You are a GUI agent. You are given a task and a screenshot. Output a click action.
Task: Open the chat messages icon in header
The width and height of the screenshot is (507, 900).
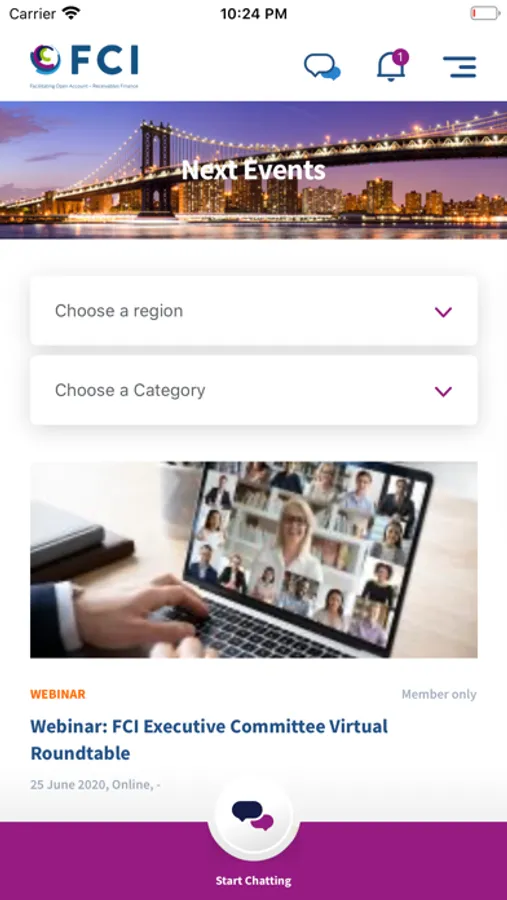click(x=322, y=67)
